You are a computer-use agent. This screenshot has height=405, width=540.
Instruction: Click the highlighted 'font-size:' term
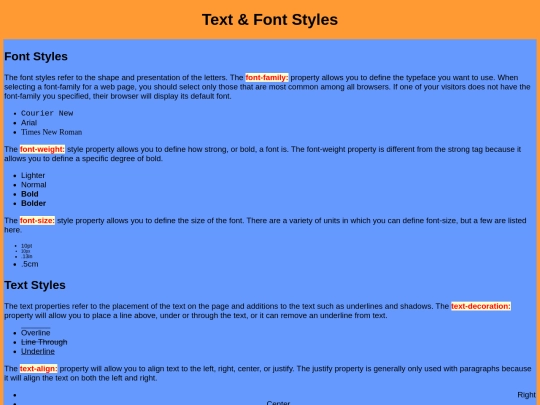[x=37, y=220]
